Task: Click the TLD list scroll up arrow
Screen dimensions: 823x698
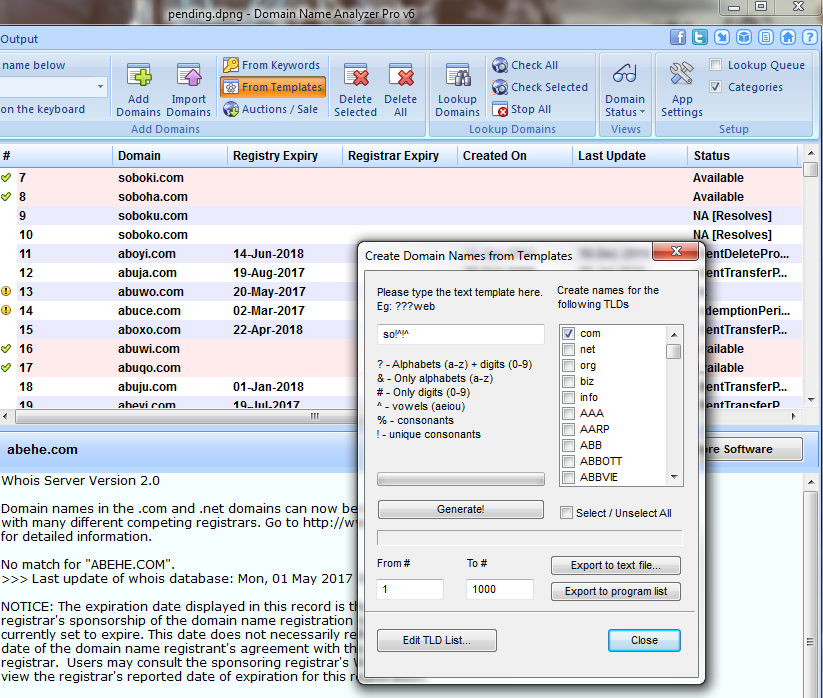Action: (x=674, y=335)
